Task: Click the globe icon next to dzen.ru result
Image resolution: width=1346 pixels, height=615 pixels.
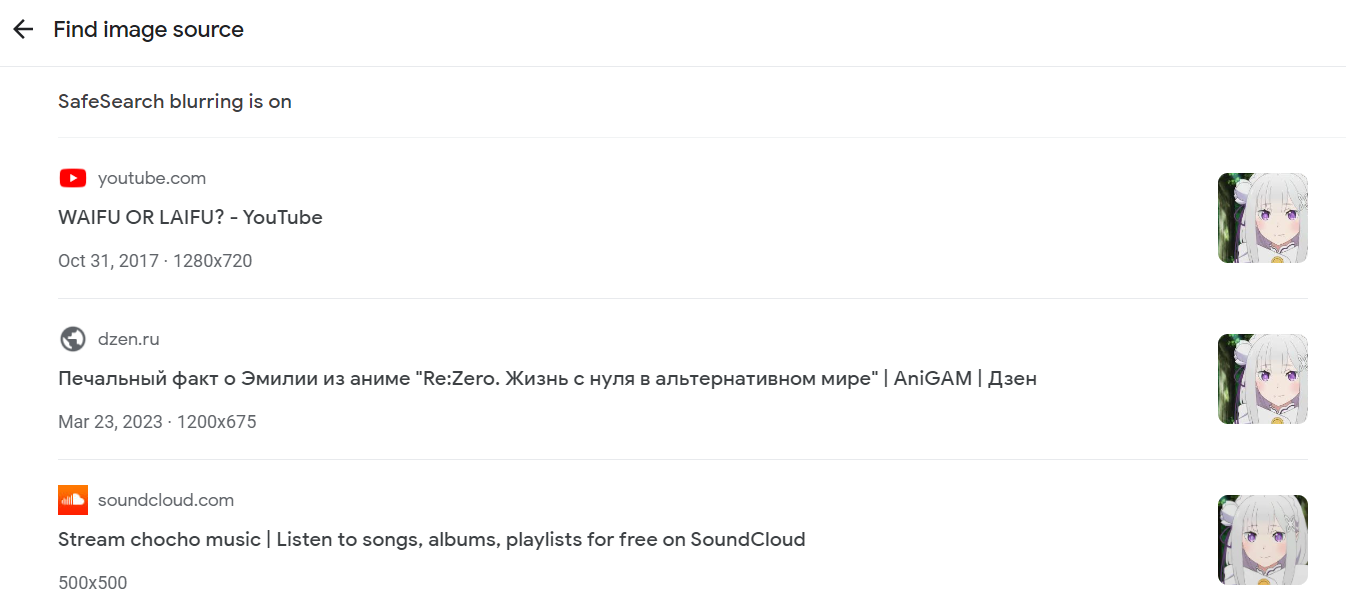Action: point(72,338)
